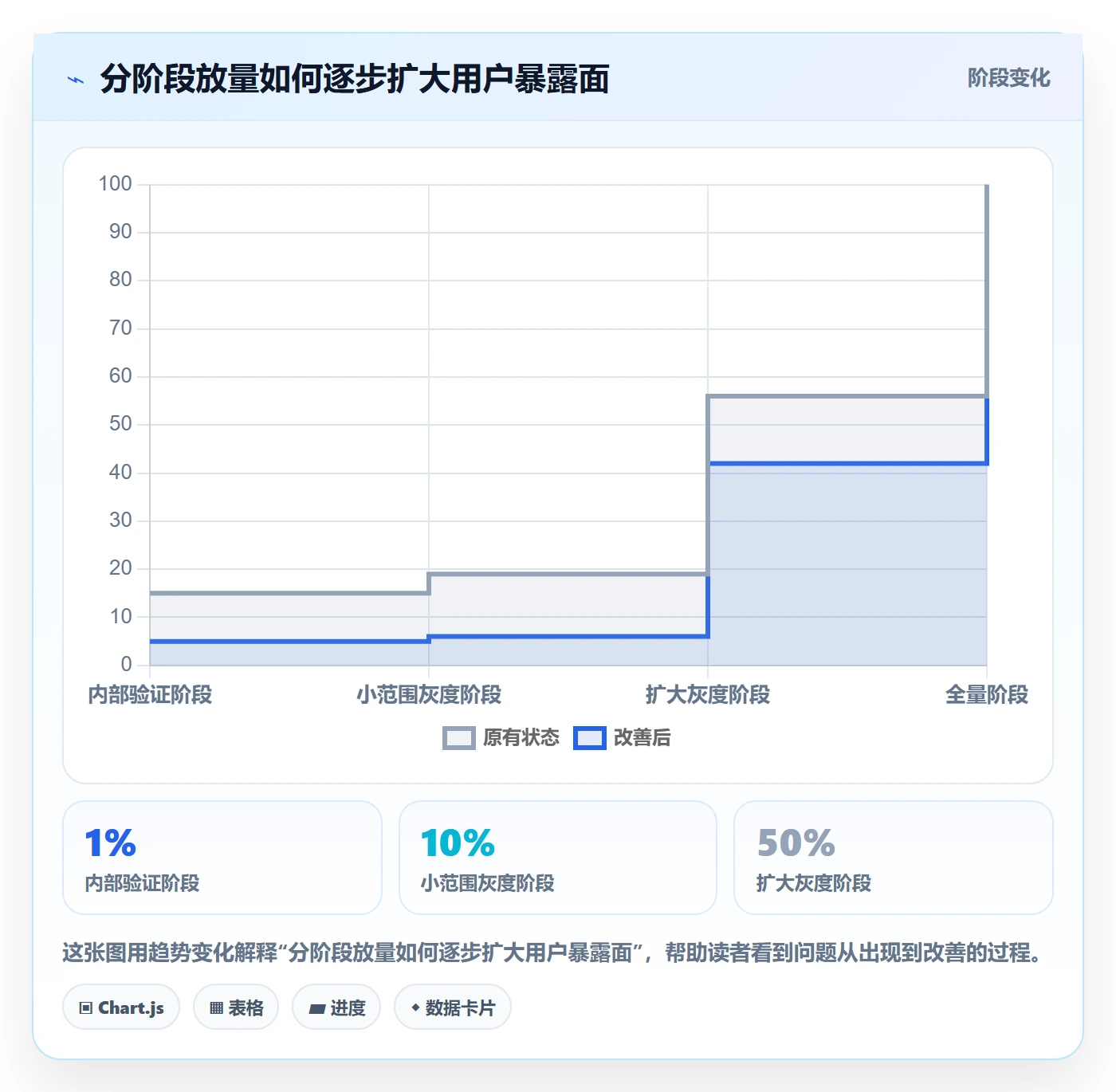Click y-axis value 20
The width and height of the screenshot is (1116, 1092).
coord(120,568)
